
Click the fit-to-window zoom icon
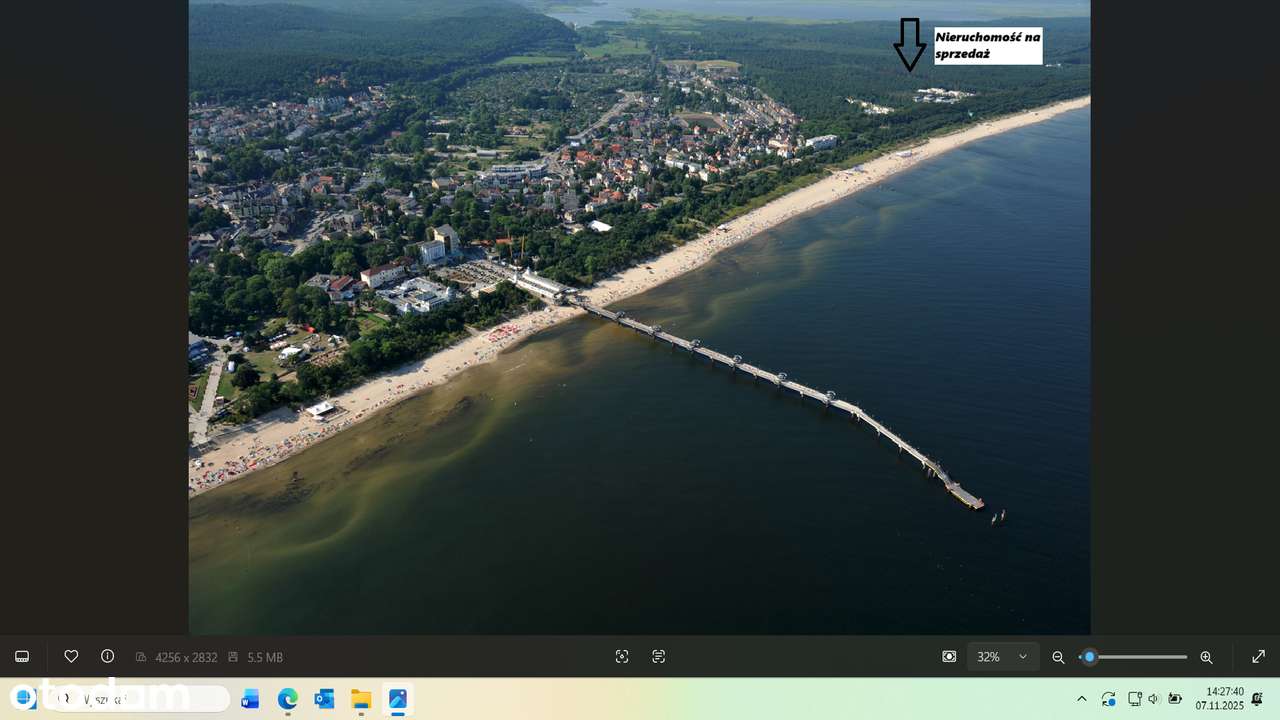click(949, 657)
